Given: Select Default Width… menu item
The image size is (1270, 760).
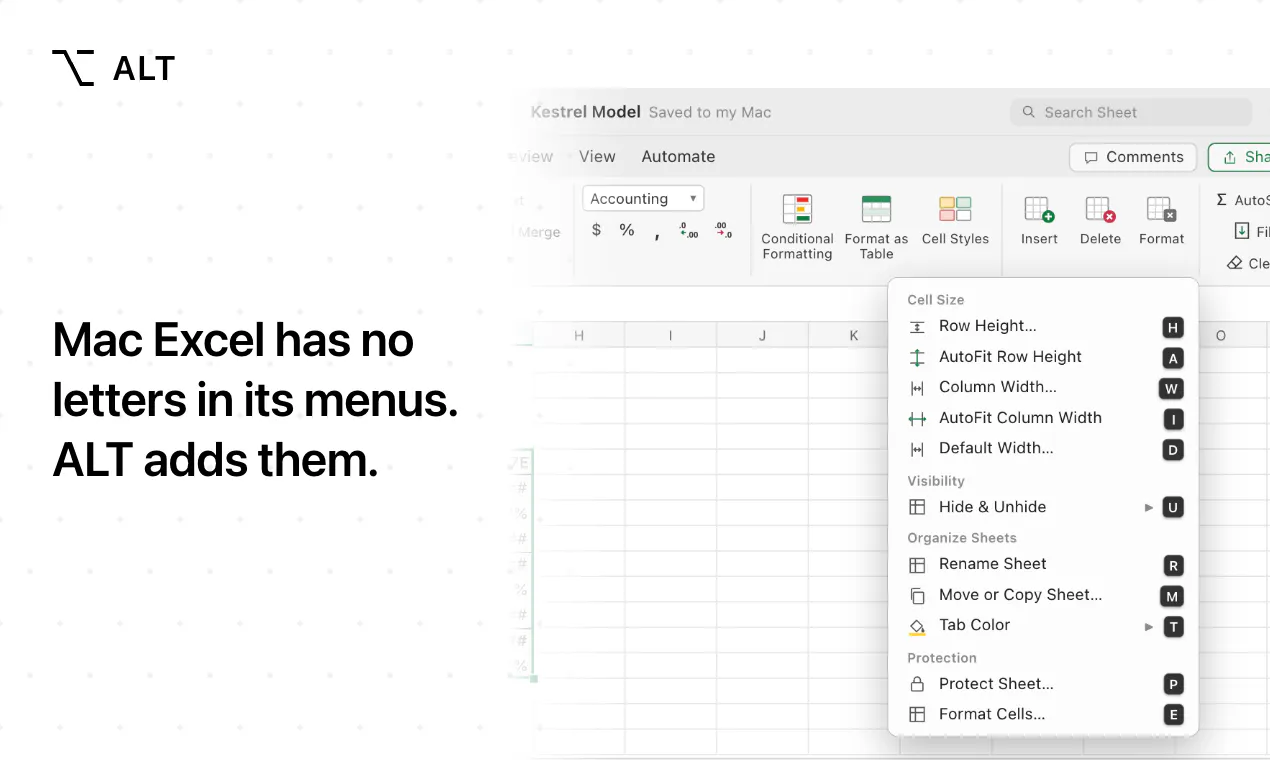Looking at the screenshot, I should 1043,448.
